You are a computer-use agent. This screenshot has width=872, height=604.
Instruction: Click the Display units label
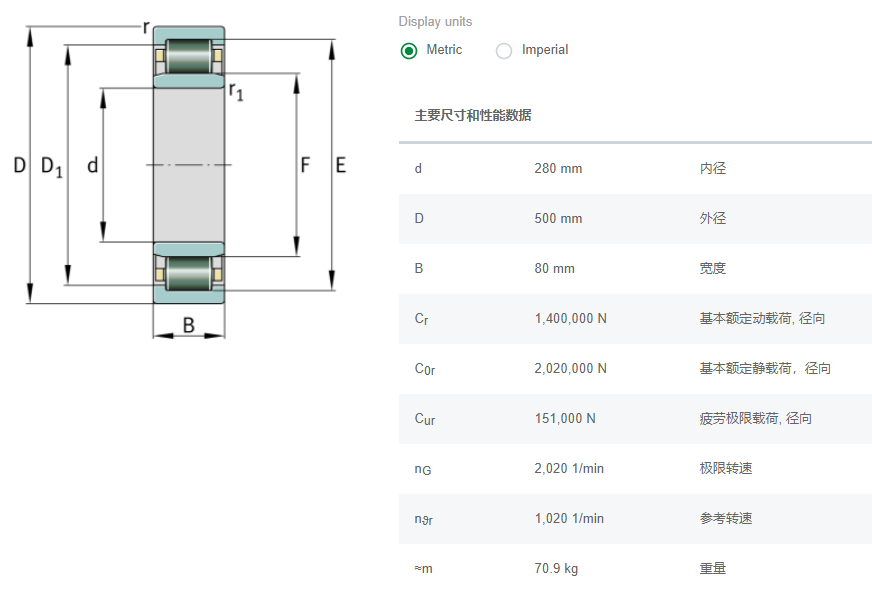pos(435,22)
